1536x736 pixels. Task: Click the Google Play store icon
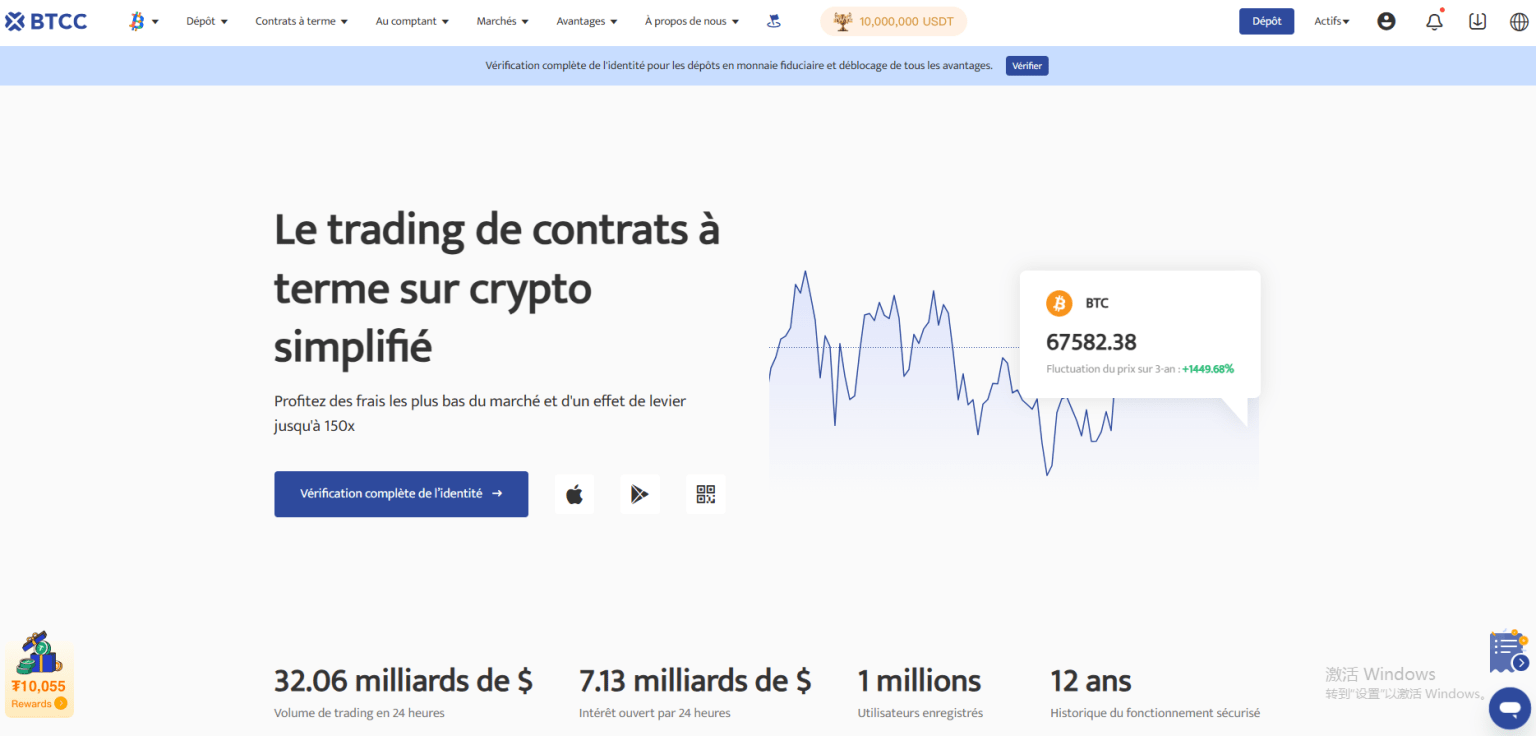pyautogui.click(x=640, y=494)
